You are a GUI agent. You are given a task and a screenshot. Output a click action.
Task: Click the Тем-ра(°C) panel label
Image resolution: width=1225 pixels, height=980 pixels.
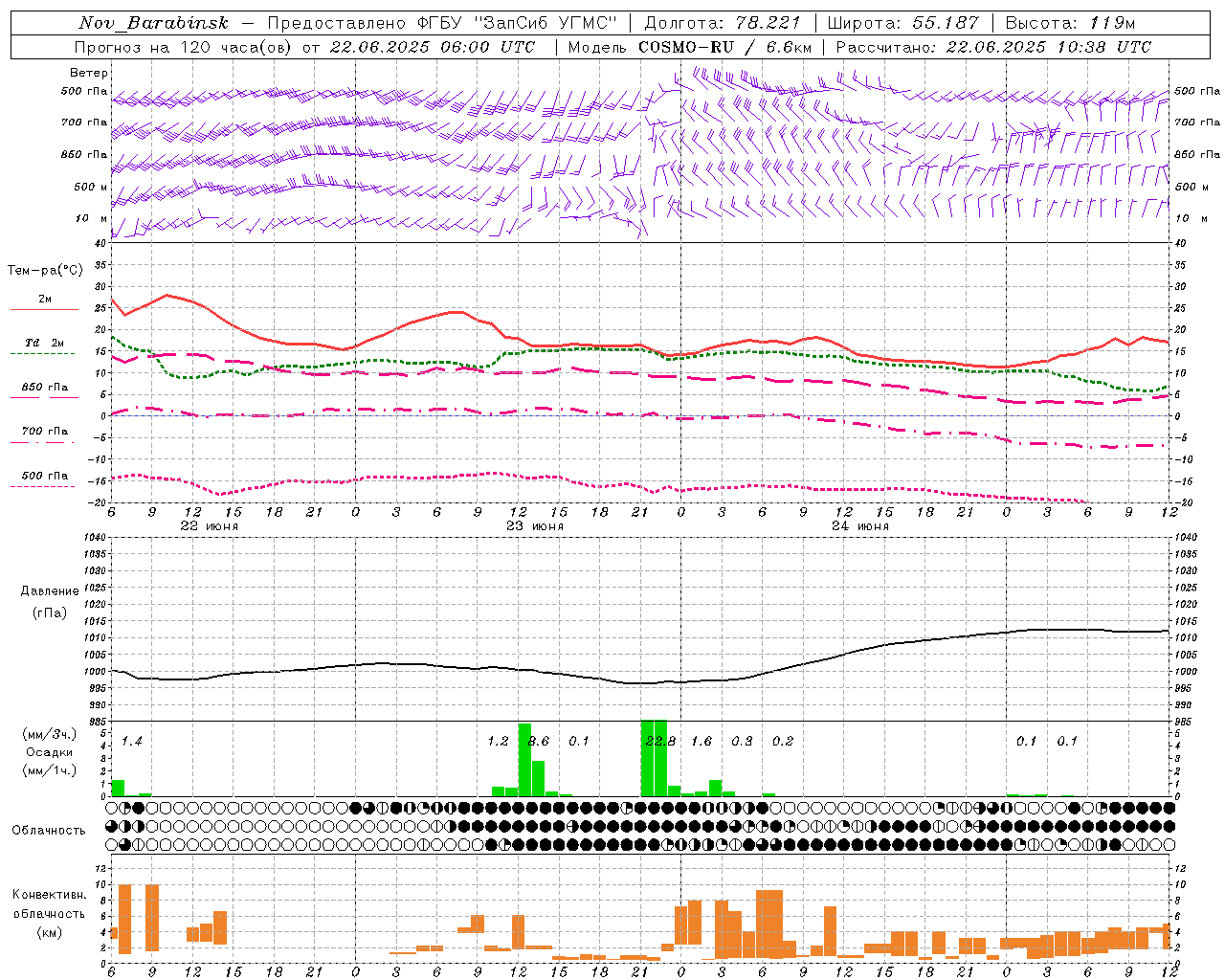(x=45, y=271)
